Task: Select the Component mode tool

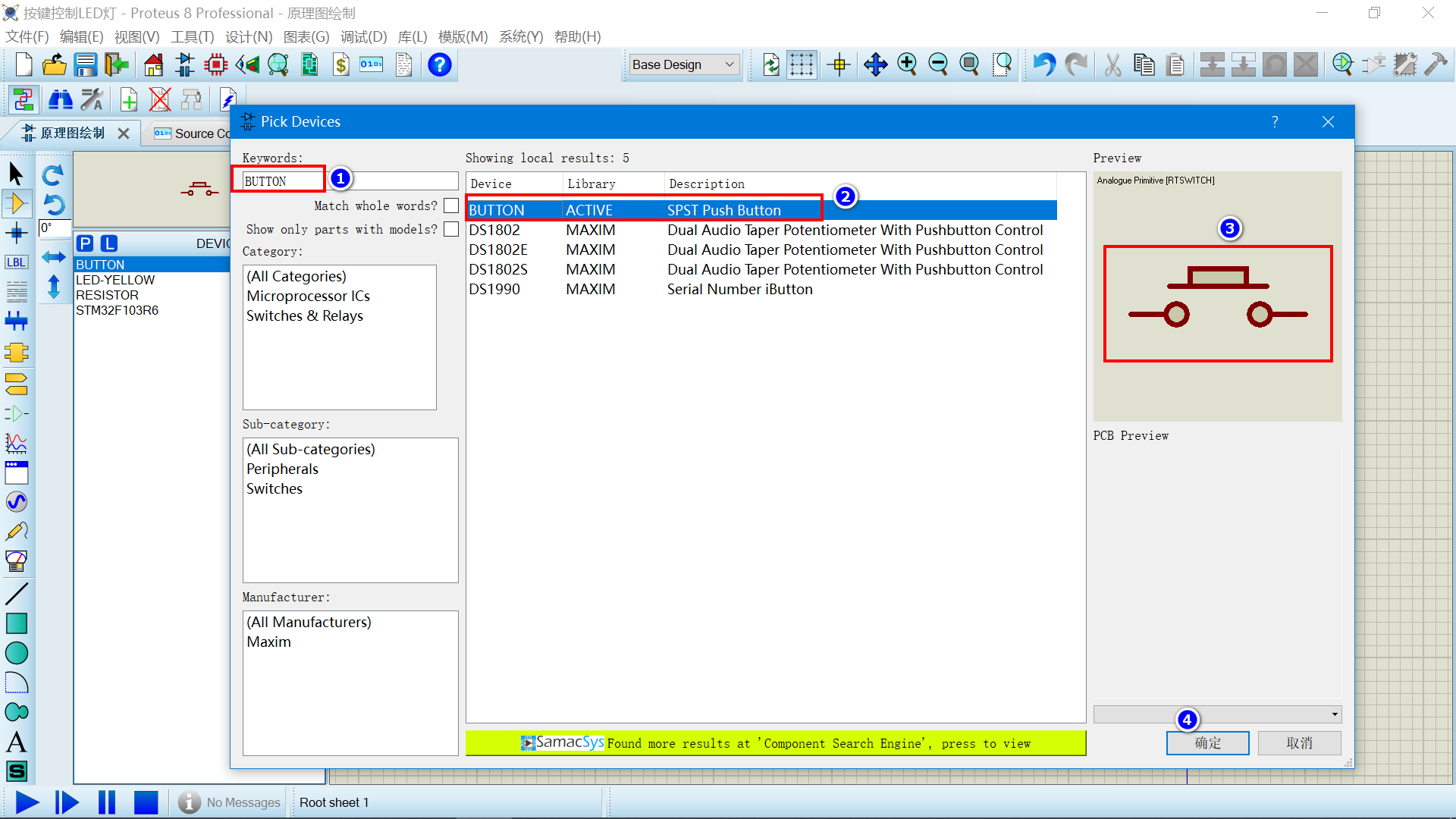Action: (x=17, y=203)
